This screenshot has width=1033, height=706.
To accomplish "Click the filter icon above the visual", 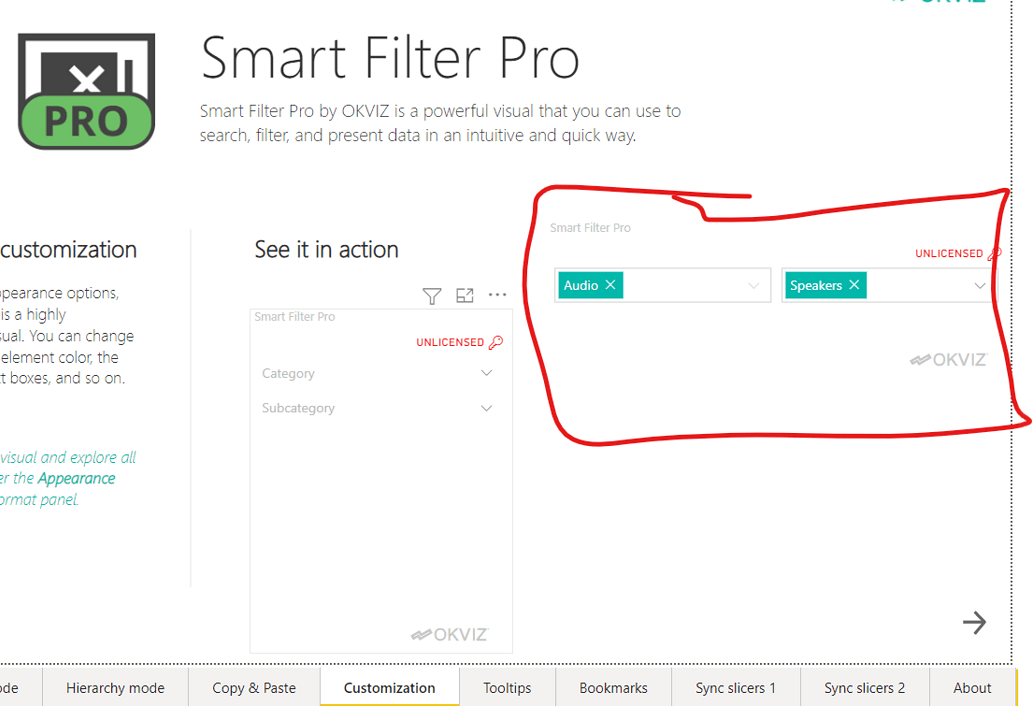I will [431, 295].
